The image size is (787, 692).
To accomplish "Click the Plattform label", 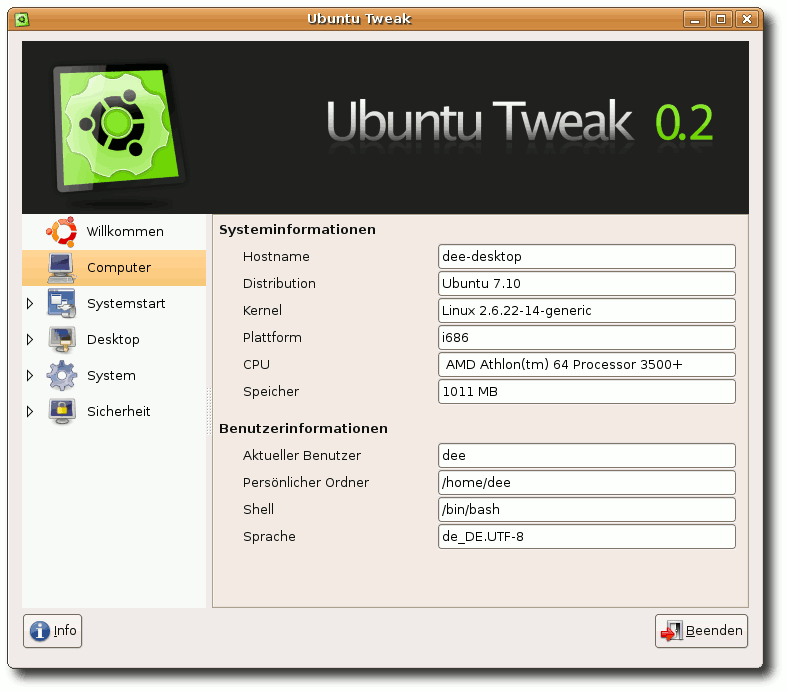I will (272, 338).
